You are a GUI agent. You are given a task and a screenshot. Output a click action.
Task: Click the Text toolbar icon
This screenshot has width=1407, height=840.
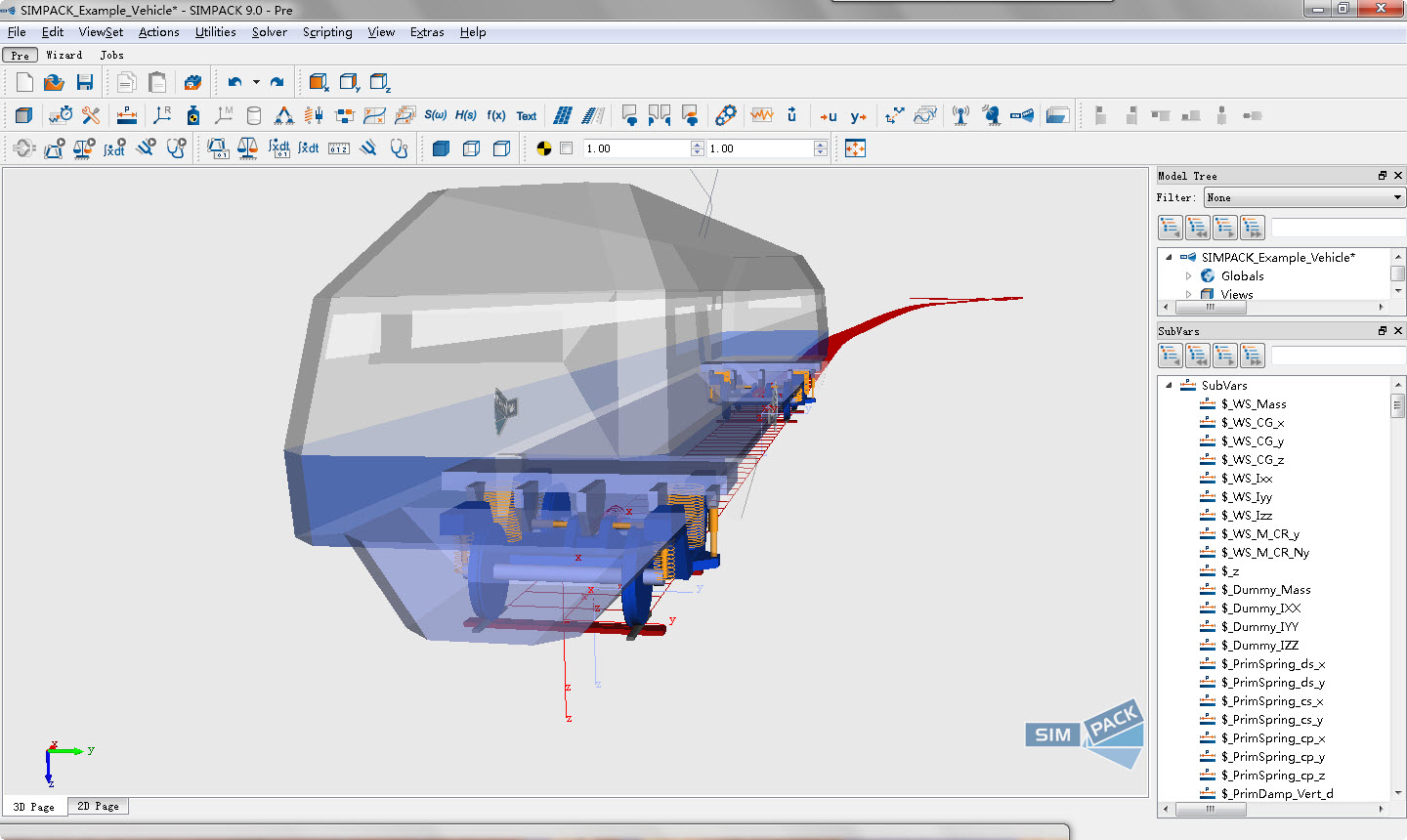click(x=527, y=116)
